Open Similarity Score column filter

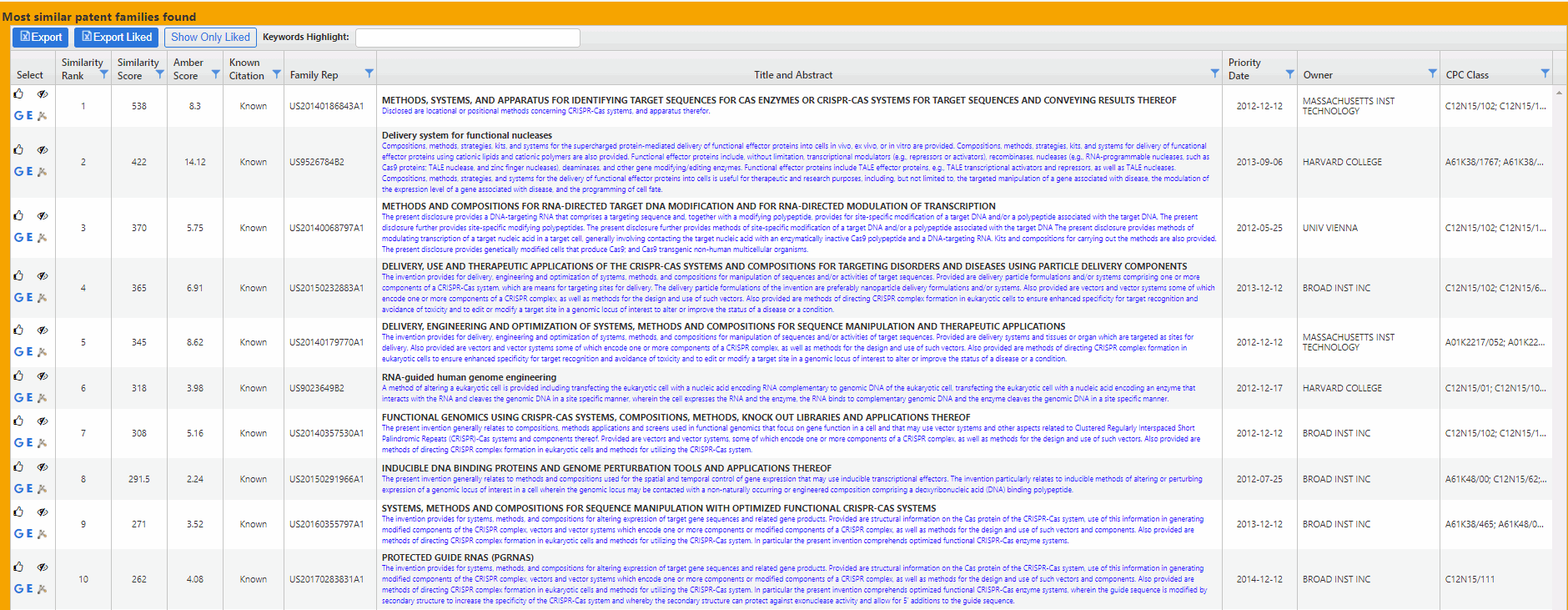(x=159, y=74)
